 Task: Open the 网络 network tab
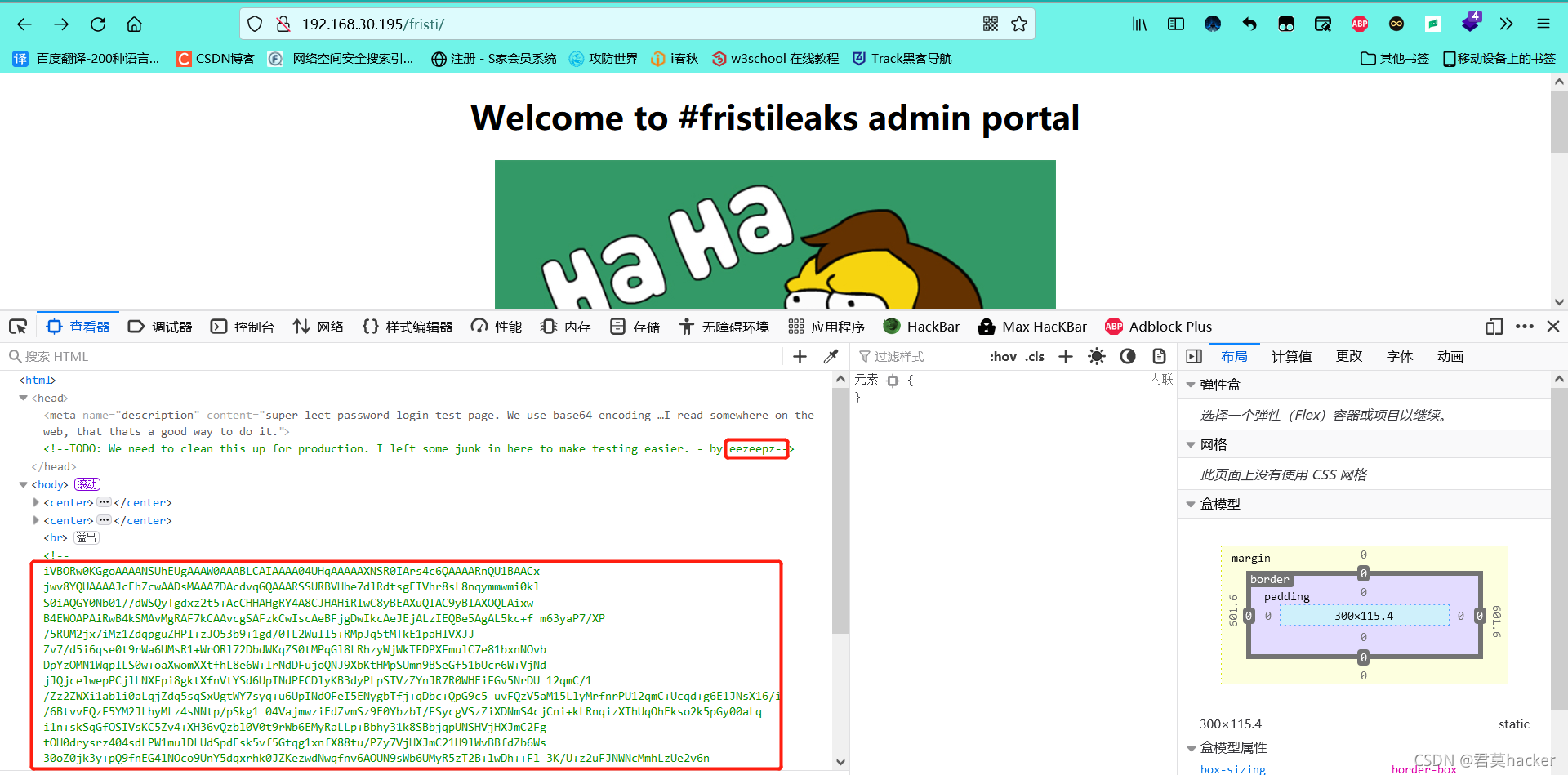point(318,327)
